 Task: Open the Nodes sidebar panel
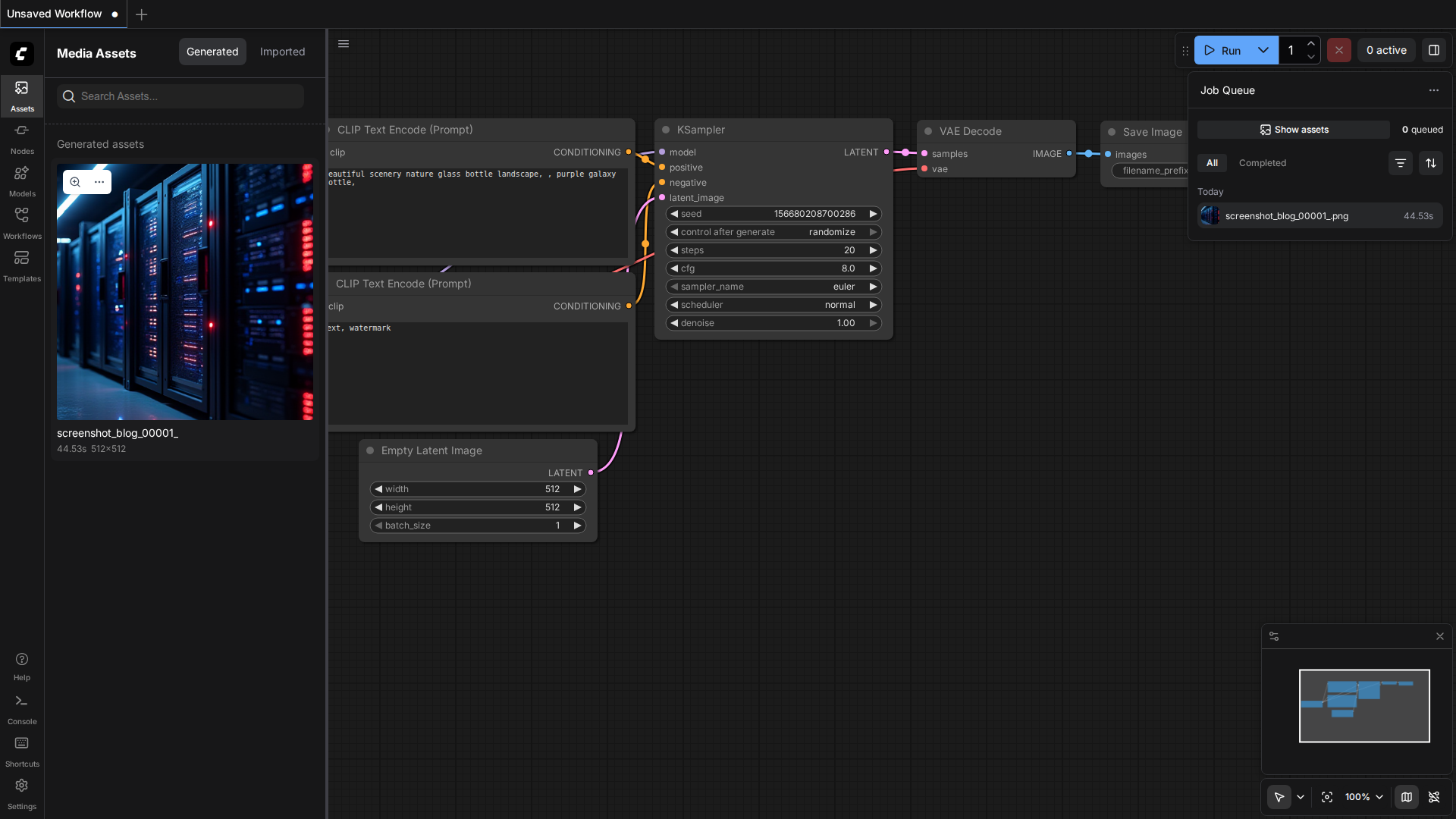[22, 138]
